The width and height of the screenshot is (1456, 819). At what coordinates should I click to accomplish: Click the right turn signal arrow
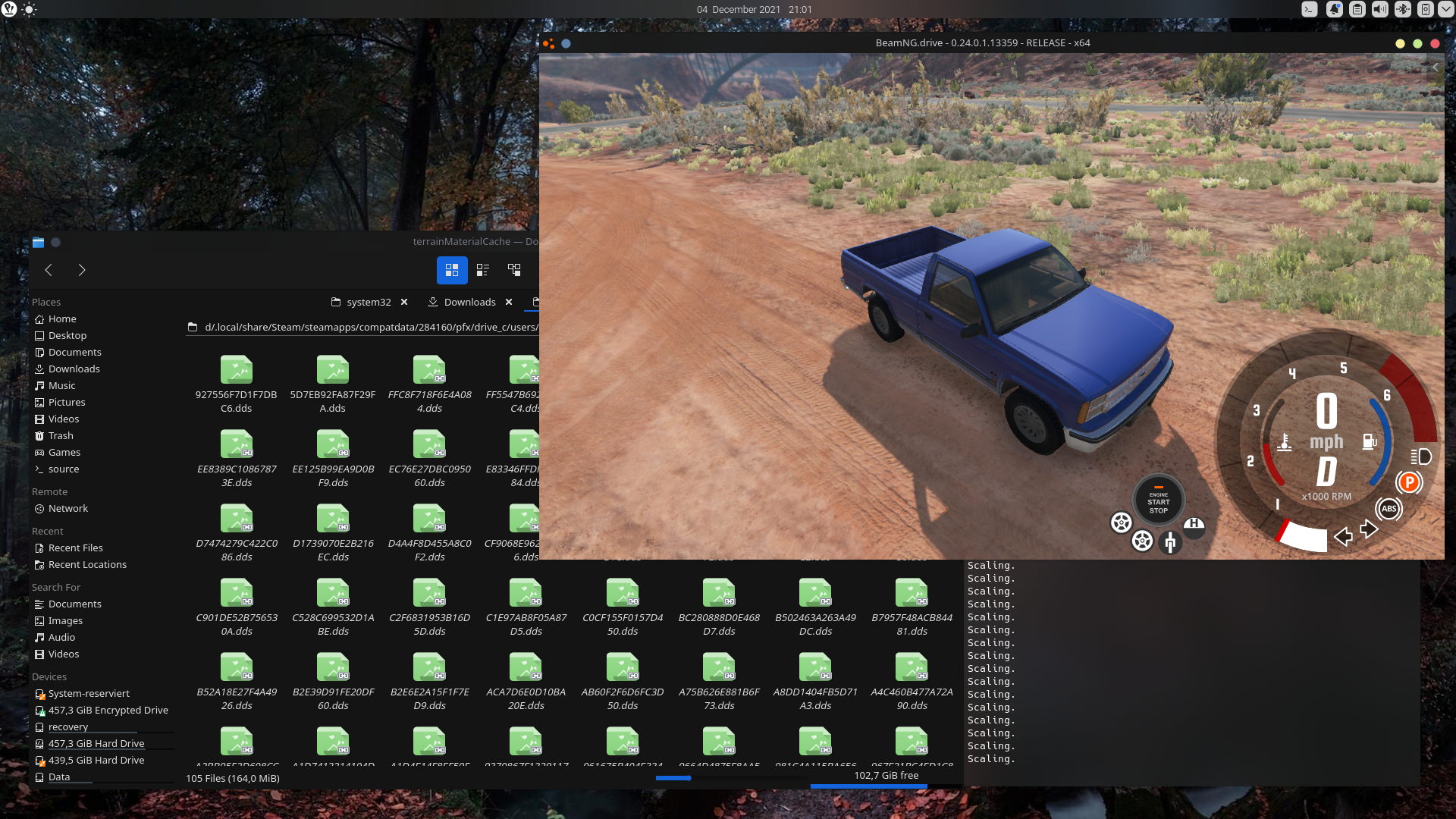click(1369, 529)
